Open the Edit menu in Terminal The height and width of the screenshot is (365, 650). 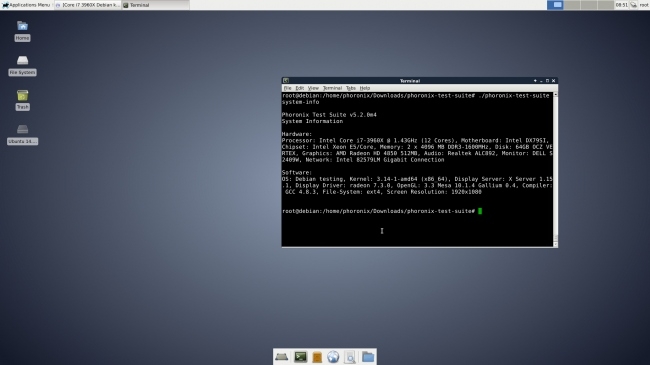(x=300, y=88)
